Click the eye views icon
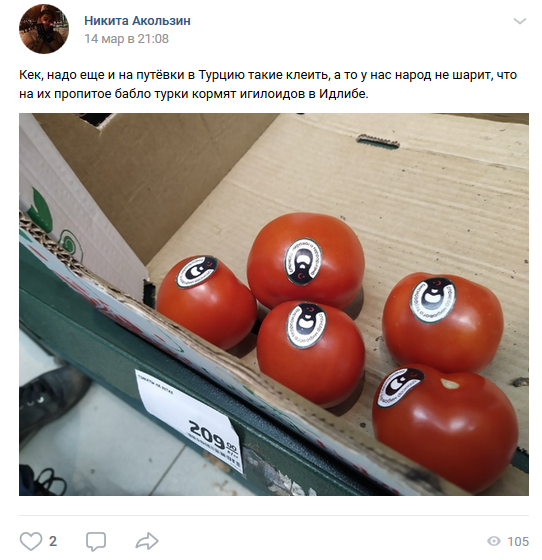Viewport: 542px width, 560px height. (x=494, y=541)
